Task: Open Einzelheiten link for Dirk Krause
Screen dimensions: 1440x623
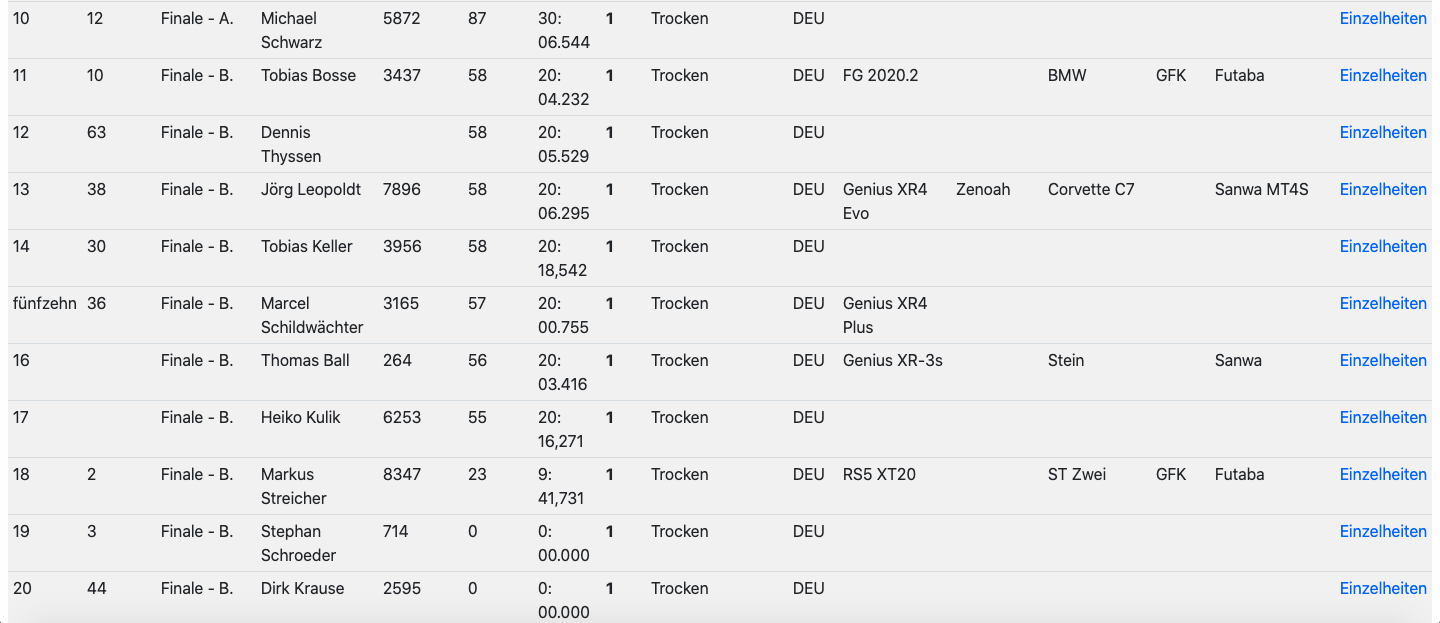Action: [1383, 588]
